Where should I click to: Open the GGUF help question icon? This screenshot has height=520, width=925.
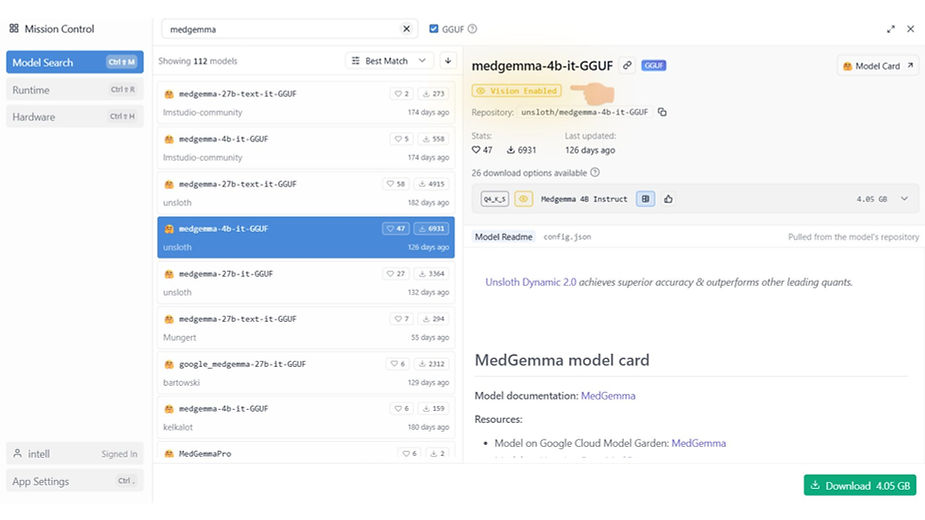(472, 28)
